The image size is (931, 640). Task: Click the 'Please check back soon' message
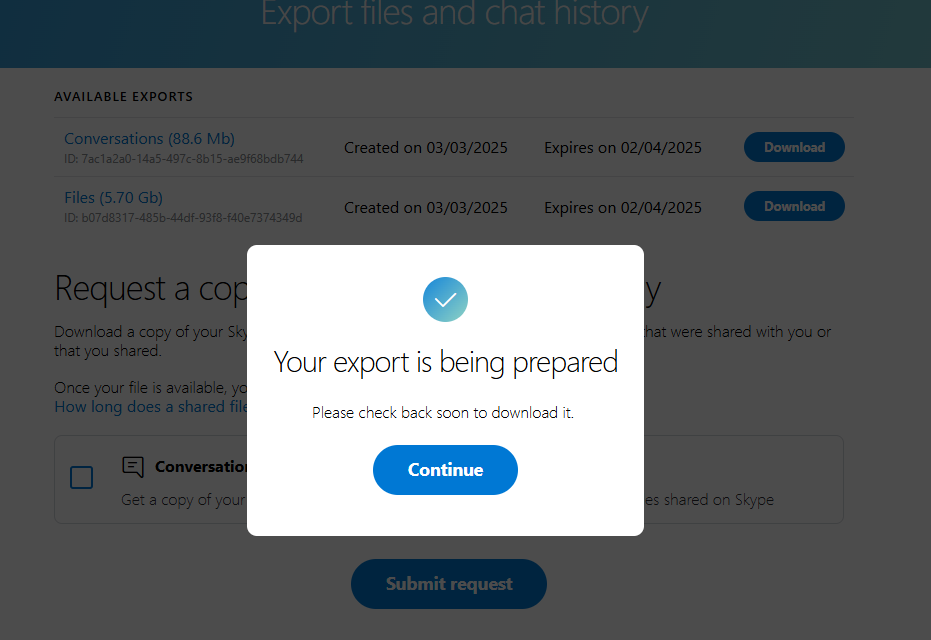point(443,413)
